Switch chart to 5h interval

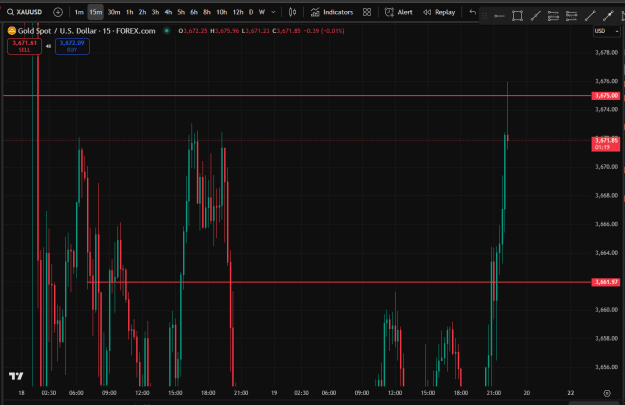[181, 12]
